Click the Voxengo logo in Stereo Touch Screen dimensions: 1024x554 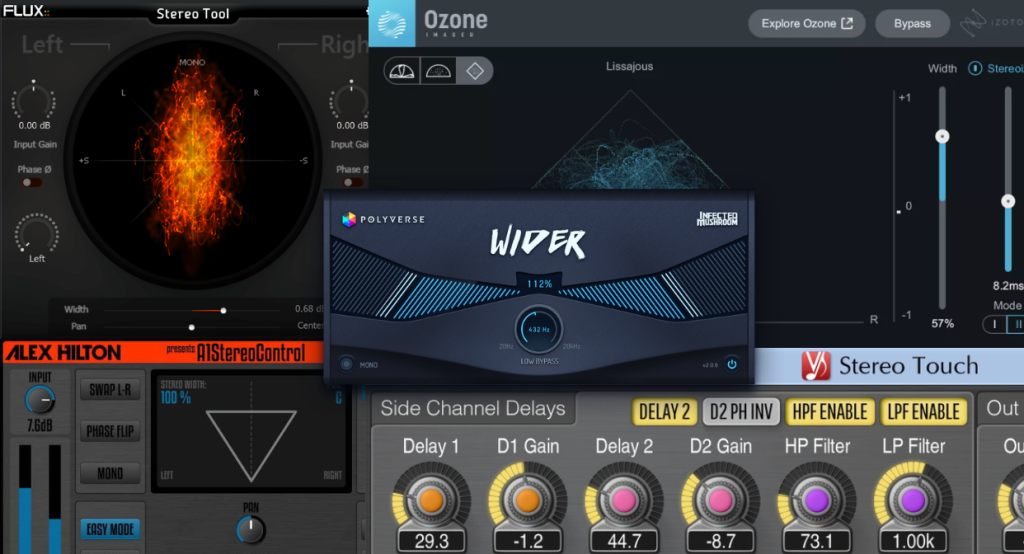(816, 365)
